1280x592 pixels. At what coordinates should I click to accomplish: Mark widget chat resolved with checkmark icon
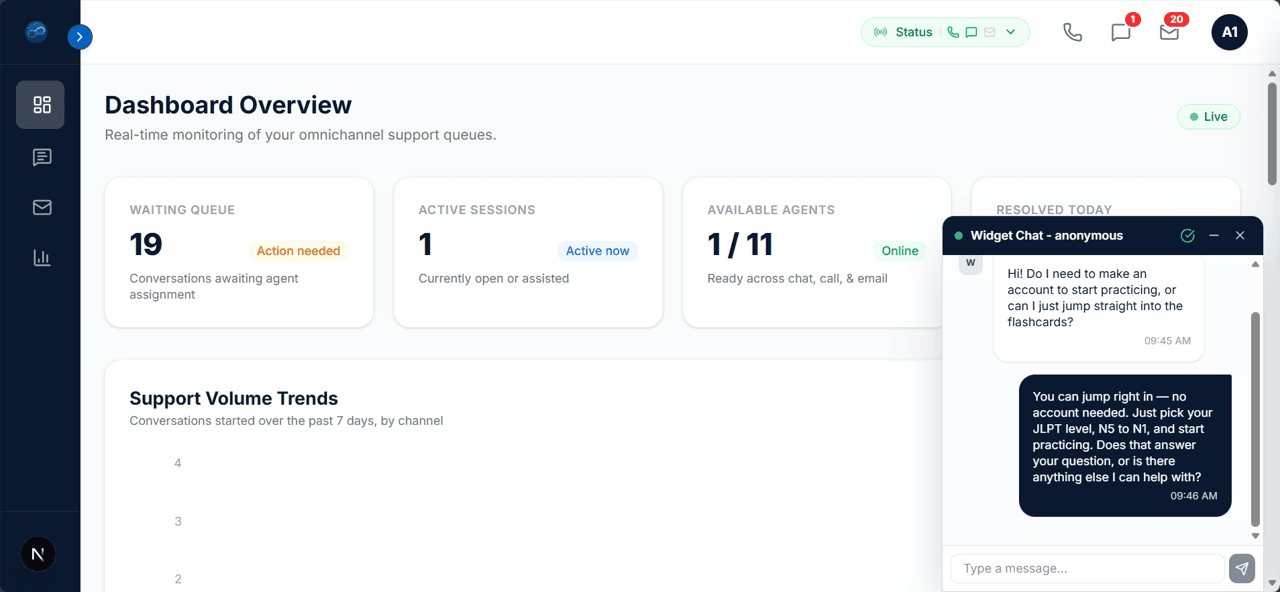pos(1187,236)
